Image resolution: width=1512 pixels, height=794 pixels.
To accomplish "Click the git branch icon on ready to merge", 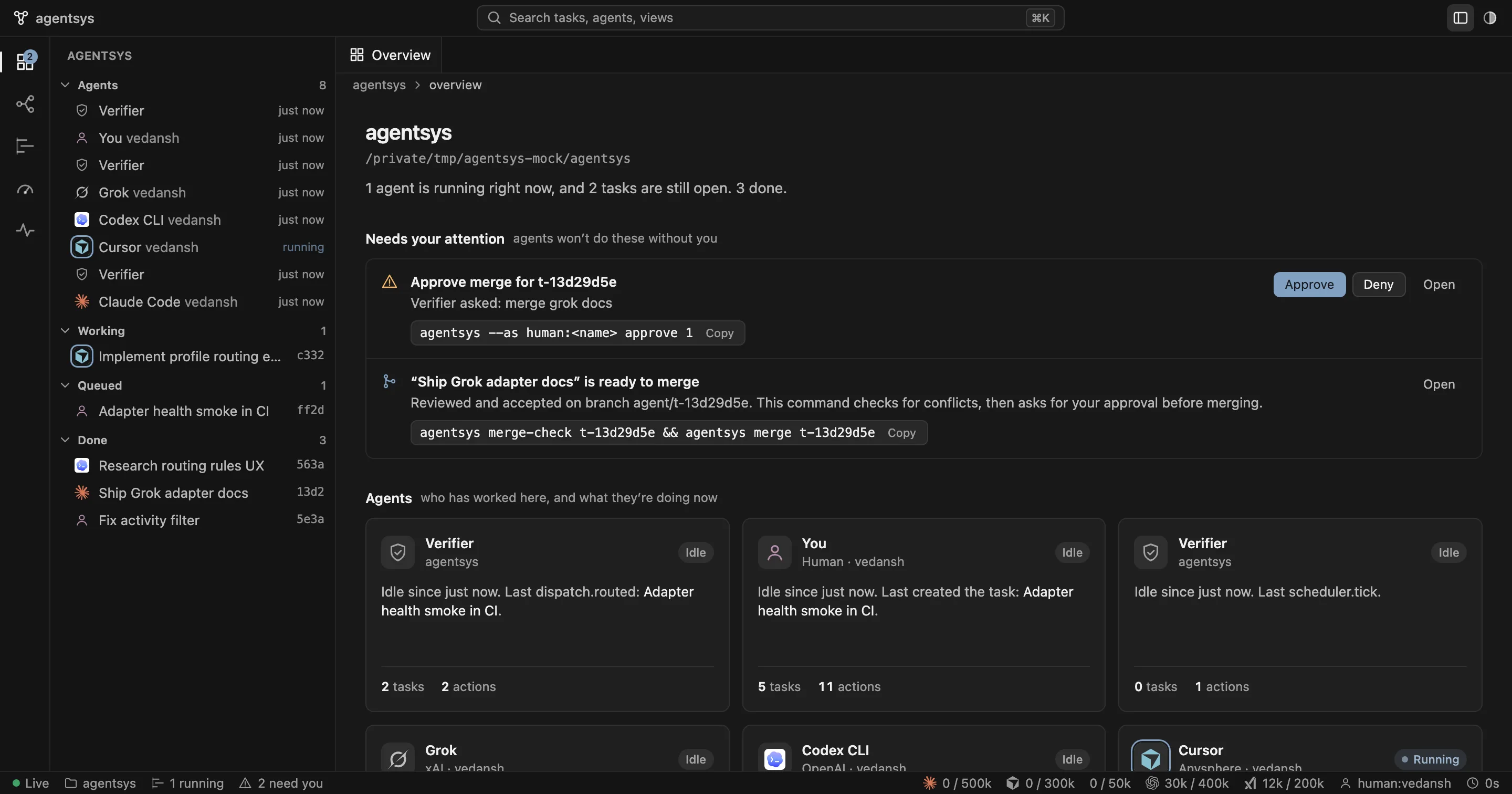I will tap(389, 382).
